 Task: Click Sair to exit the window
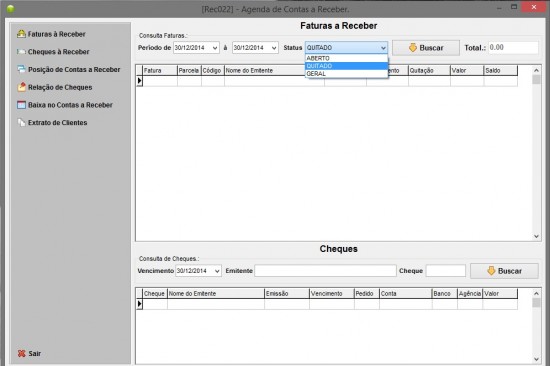pyautogui.click(x=34, y=353)
